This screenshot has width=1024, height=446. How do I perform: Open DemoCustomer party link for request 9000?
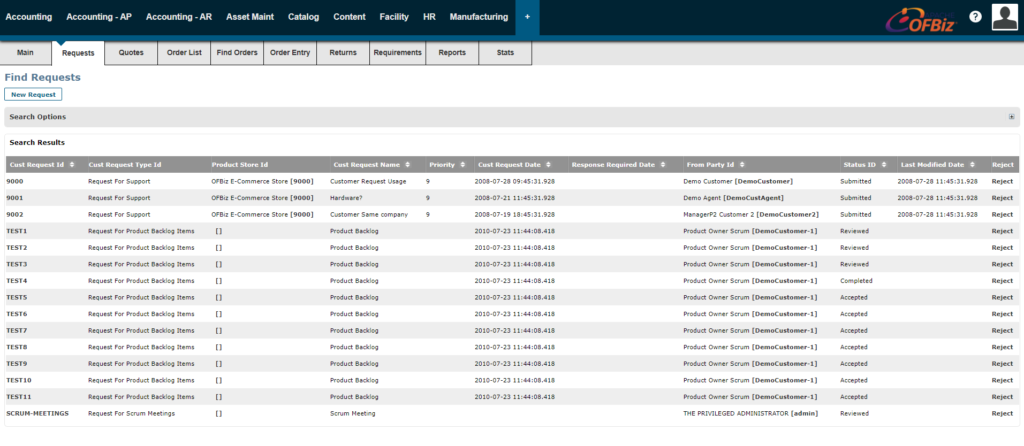[x=764, y=182]
